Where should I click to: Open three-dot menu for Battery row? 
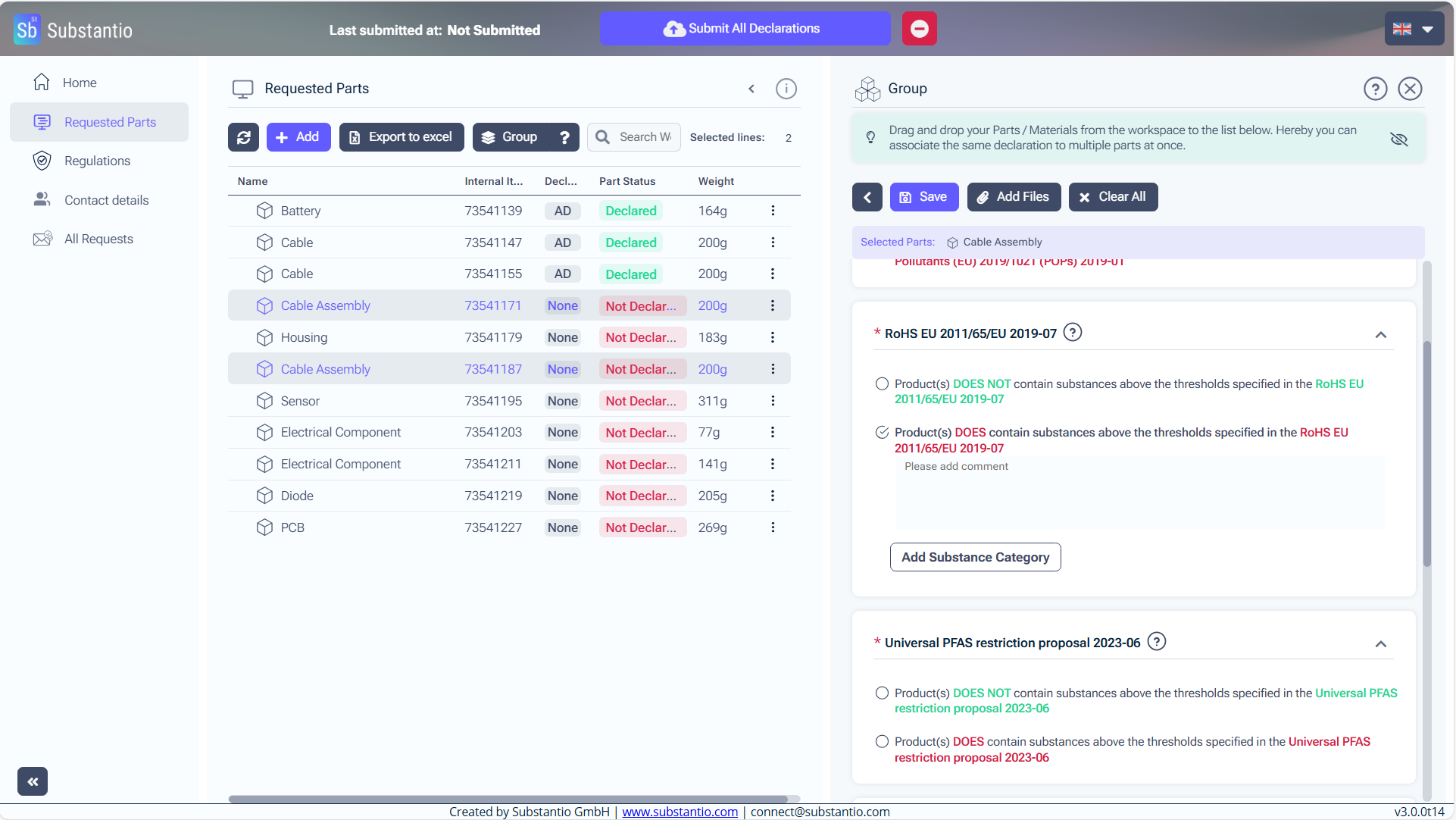(772, 211)
